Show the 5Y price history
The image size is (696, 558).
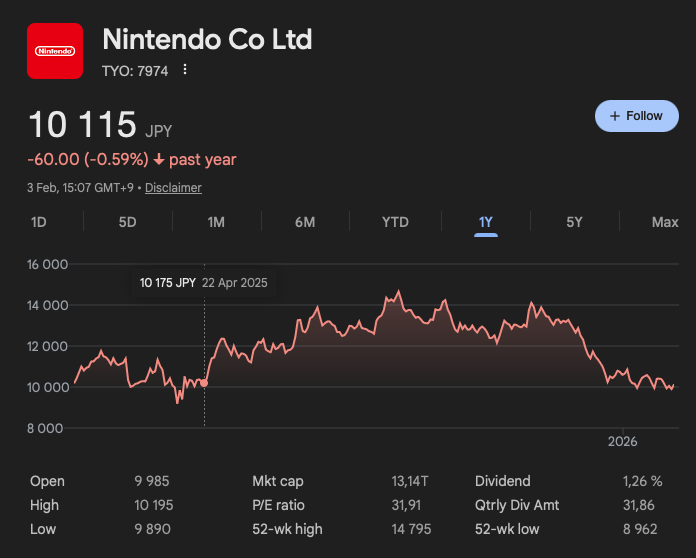[574, 222]
